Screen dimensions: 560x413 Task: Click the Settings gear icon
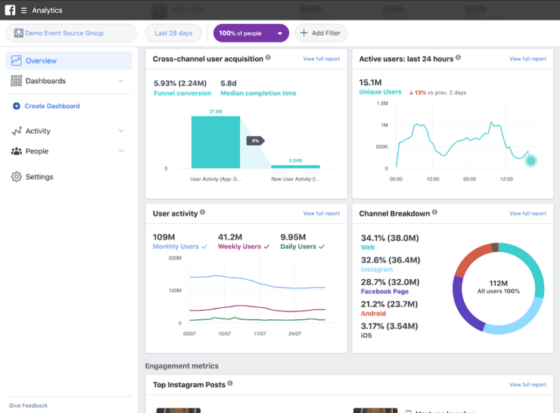pos(16,176)
